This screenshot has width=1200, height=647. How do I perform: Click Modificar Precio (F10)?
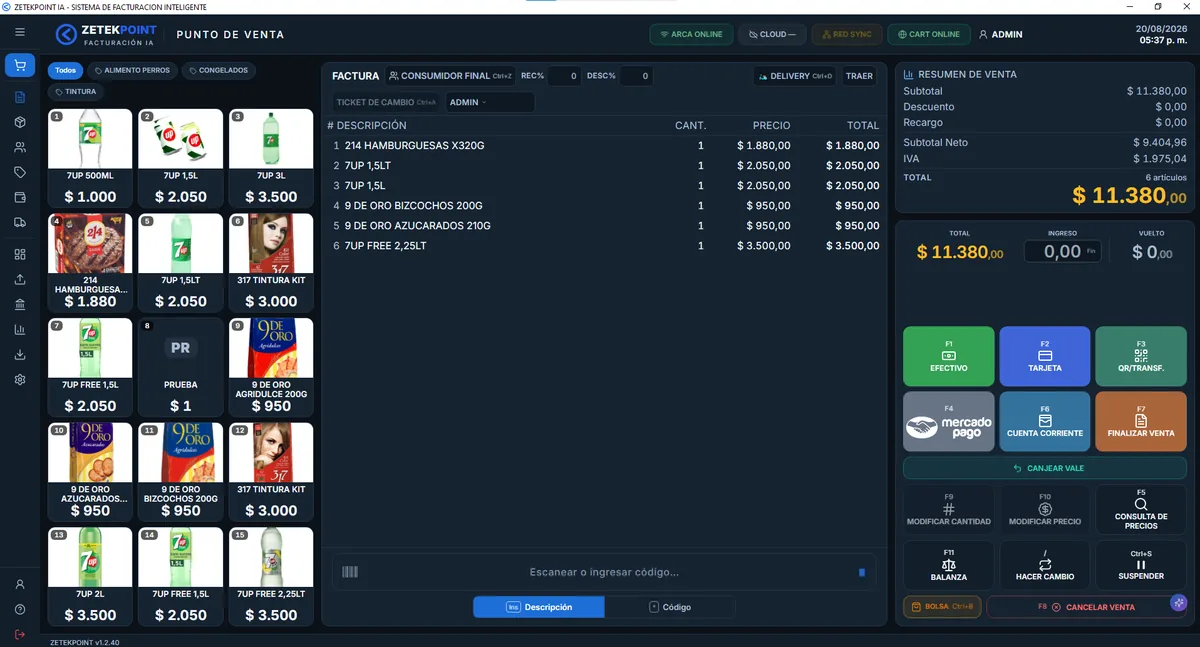[x=1045, y=510]
